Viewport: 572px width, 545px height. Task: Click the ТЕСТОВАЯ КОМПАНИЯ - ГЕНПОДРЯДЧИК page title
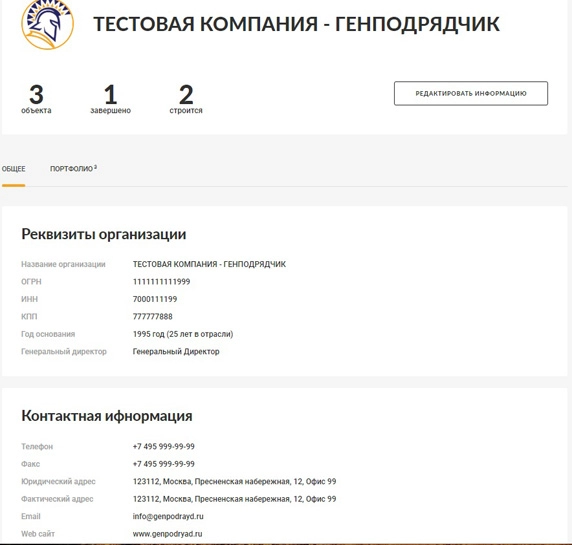click(296, 24)
